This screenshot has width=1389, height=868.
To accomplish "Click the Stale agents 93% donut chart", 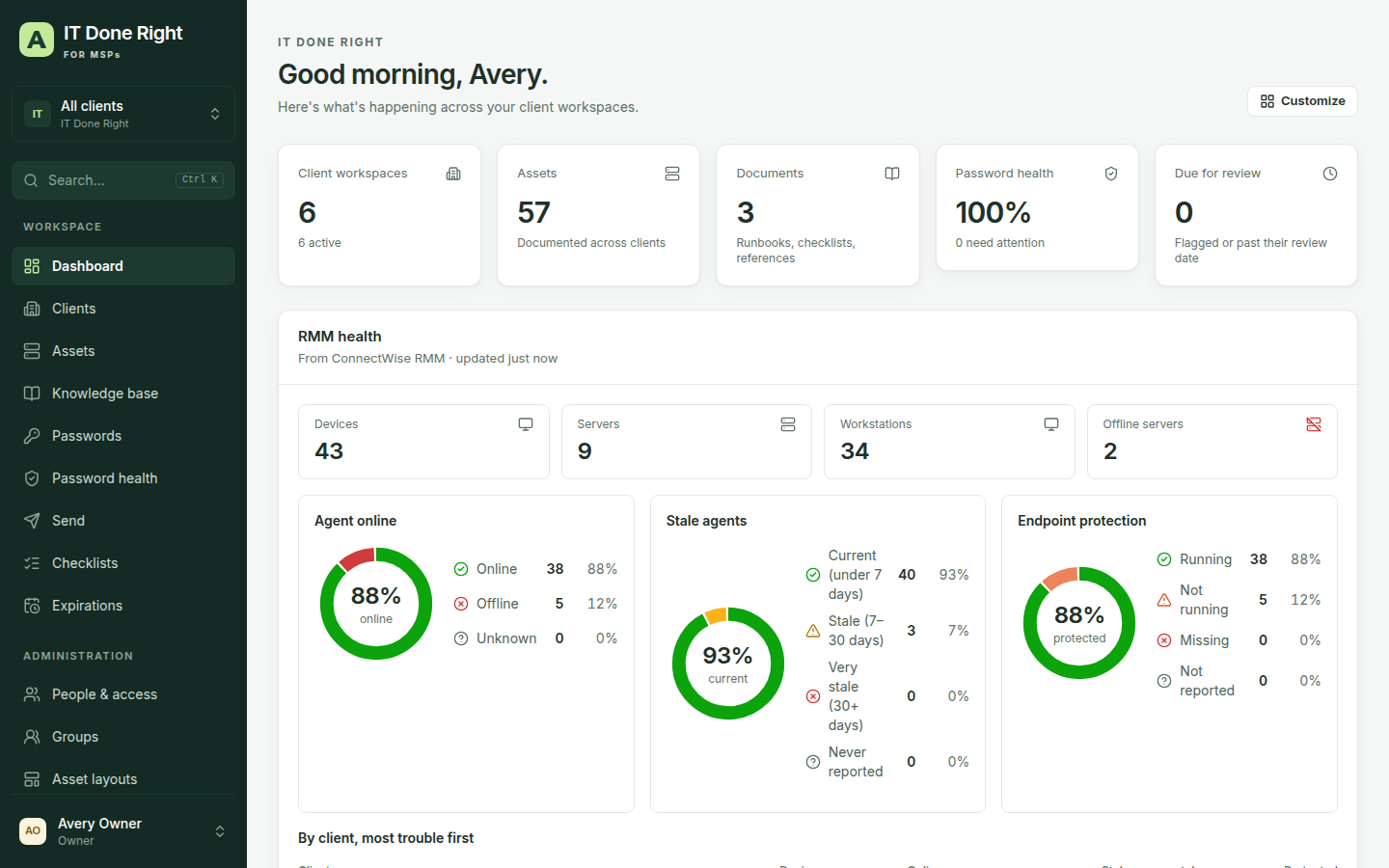I will pos(728,664).
